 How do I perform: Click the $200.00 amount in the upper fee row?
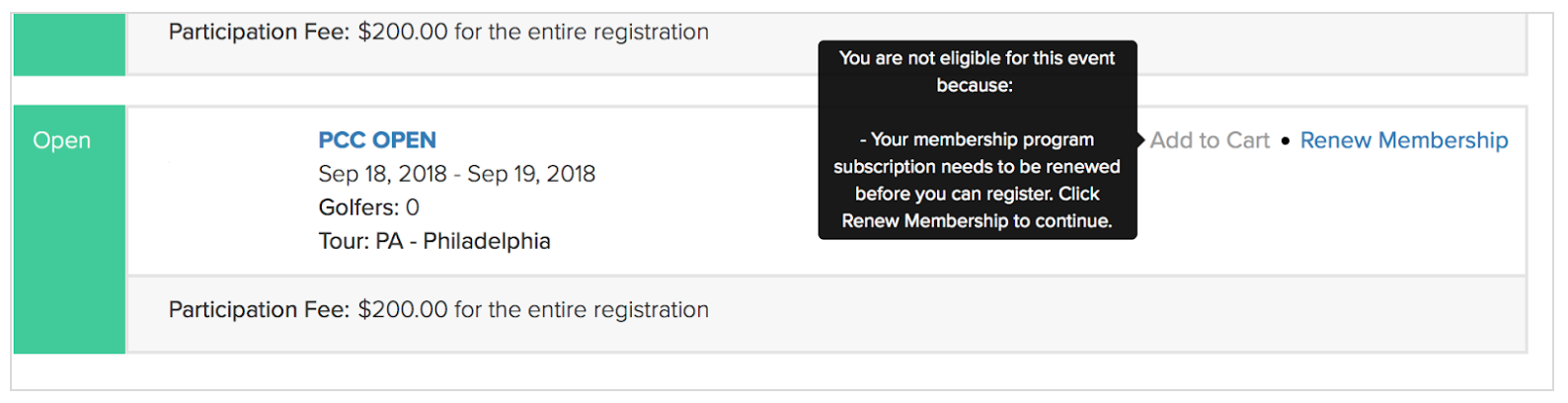click(x=402, y=32)
